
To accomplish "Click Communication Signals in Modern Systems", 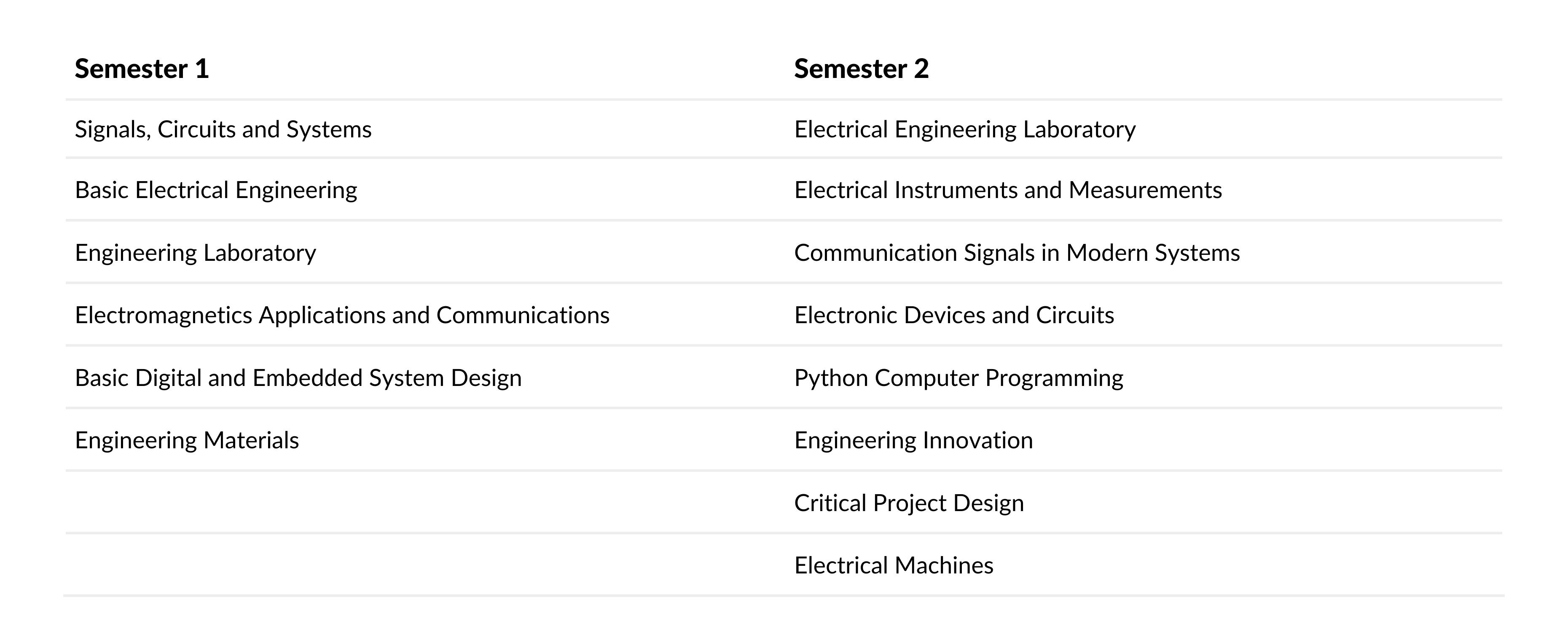I will [x=1017, y=253].
